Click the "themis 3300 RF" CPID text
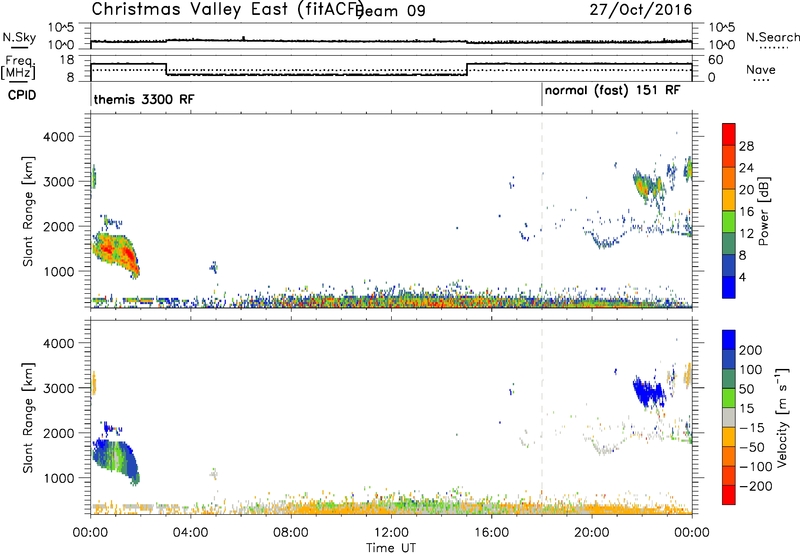This screenshot has width=800, height=554. (144, 99)
